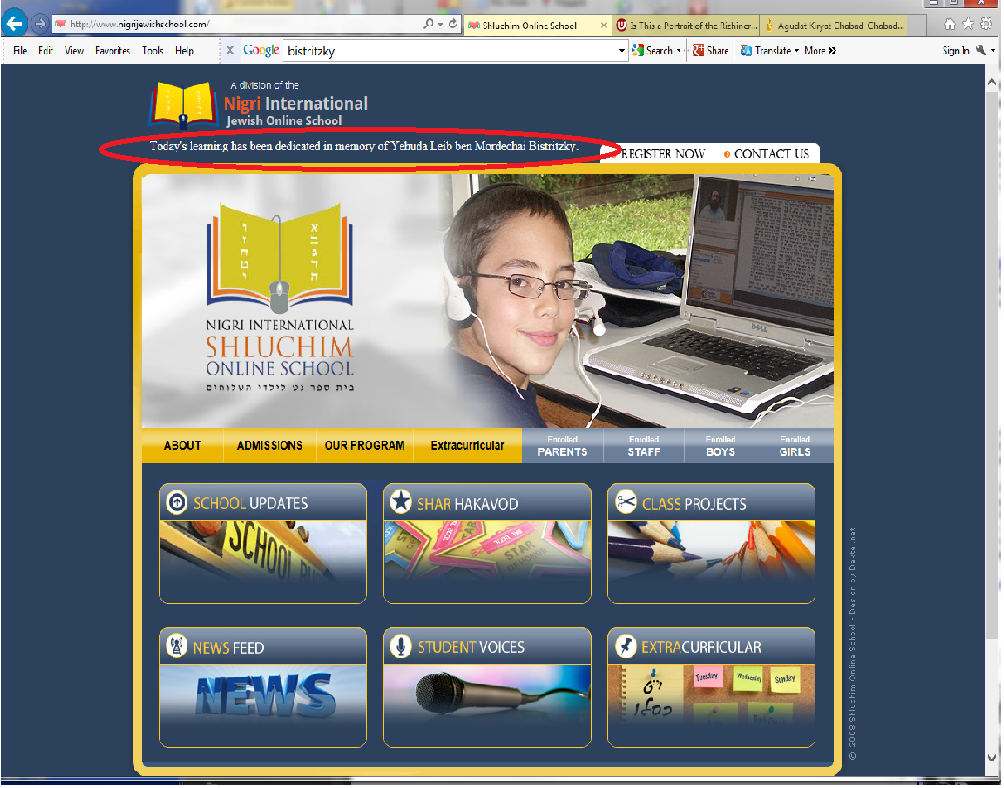Click the Shar Hakavod star icon
The width and height of the screenshot is (1004, 788).
coord(401,503)
